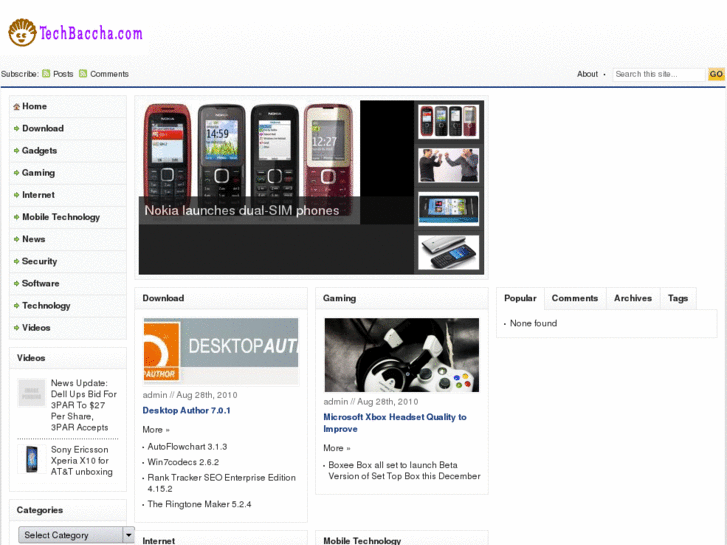
Task: Click the house icon beside Home
Action: pos(17,107)
